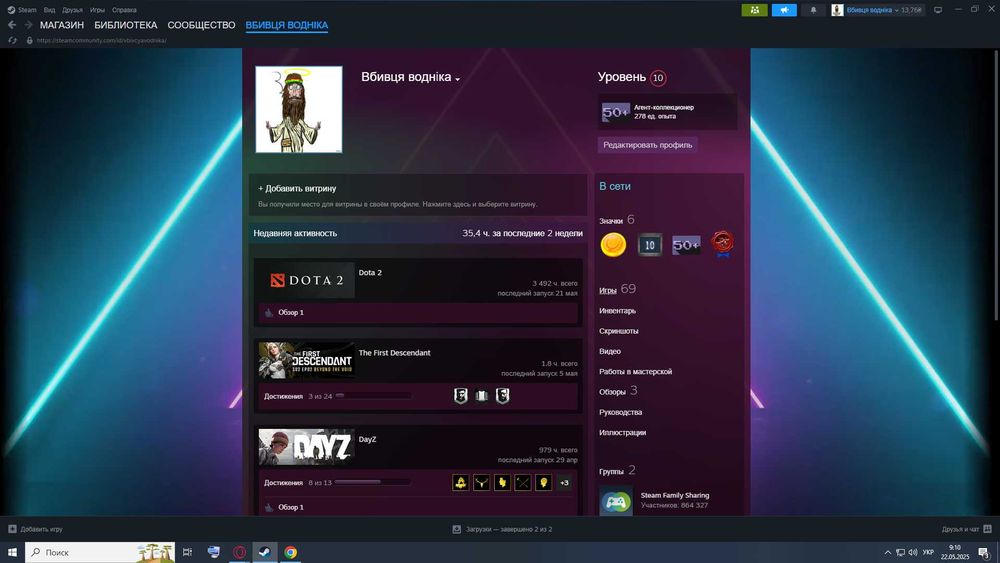This screenshot has height=563, width=1000.
Task: Click the Windows search box
Action: click(x=100, y=552)
